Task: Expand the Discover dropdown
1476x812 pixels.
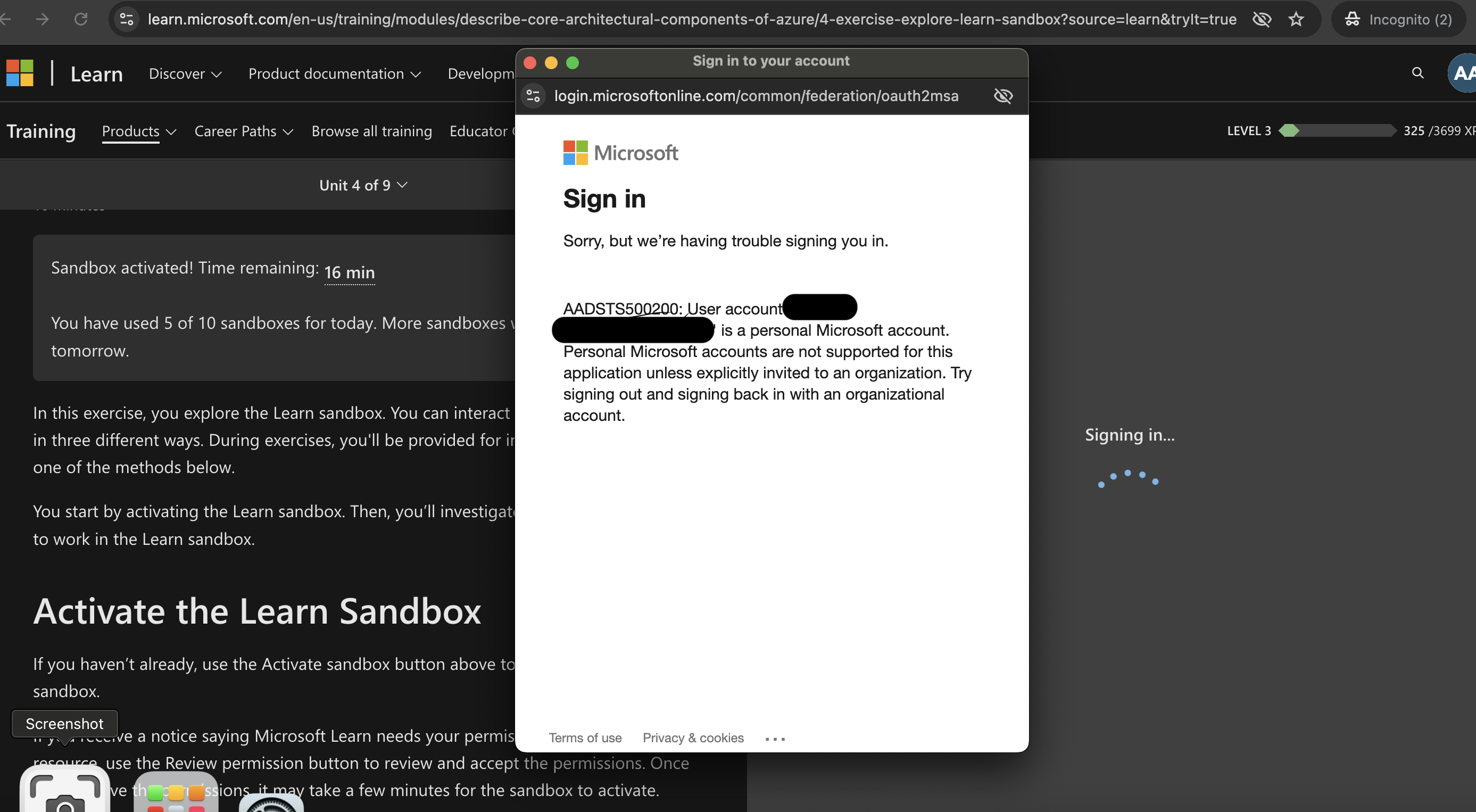Action: point(185,74)
